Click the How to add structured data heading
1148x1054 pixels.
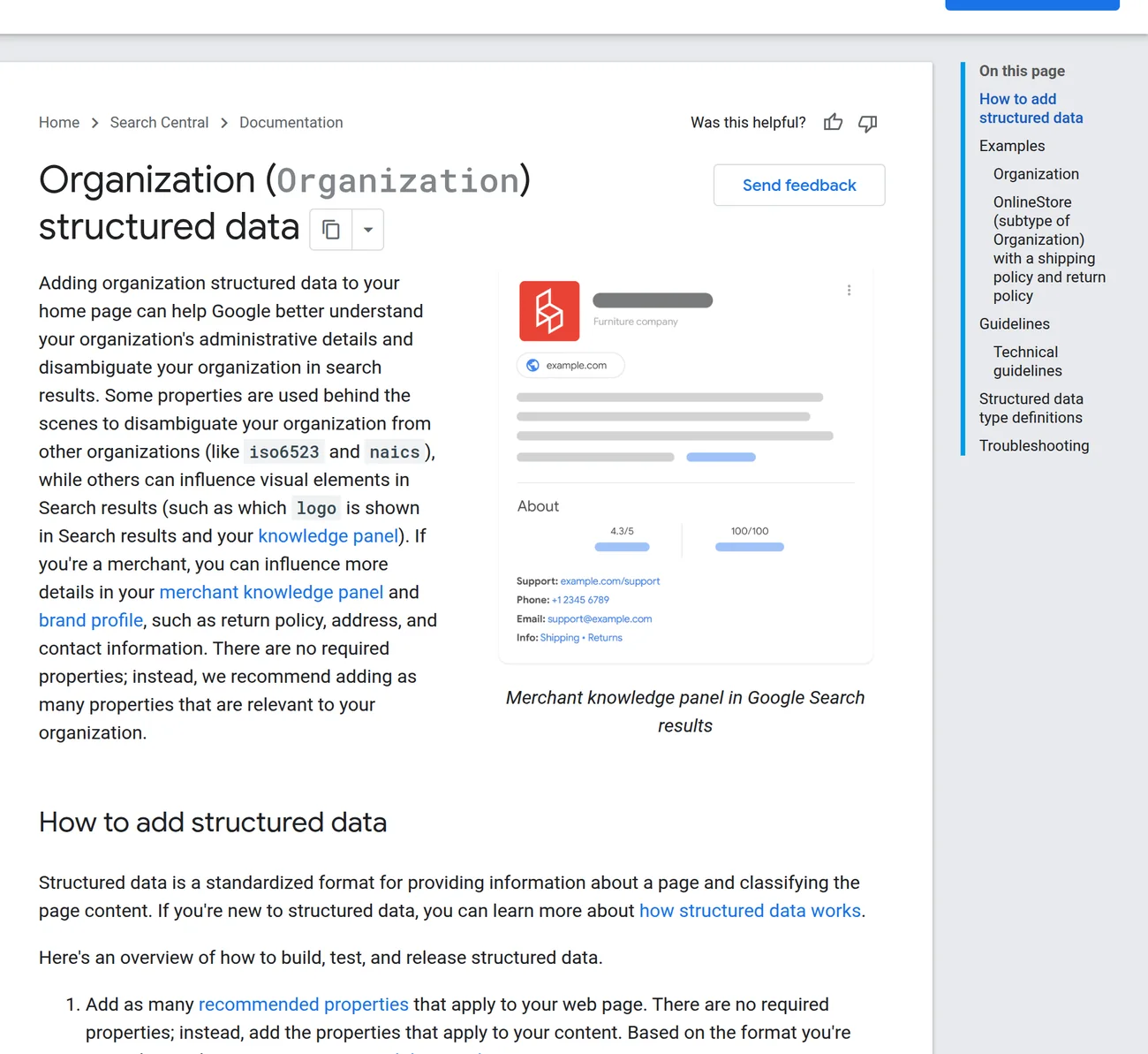213,823
